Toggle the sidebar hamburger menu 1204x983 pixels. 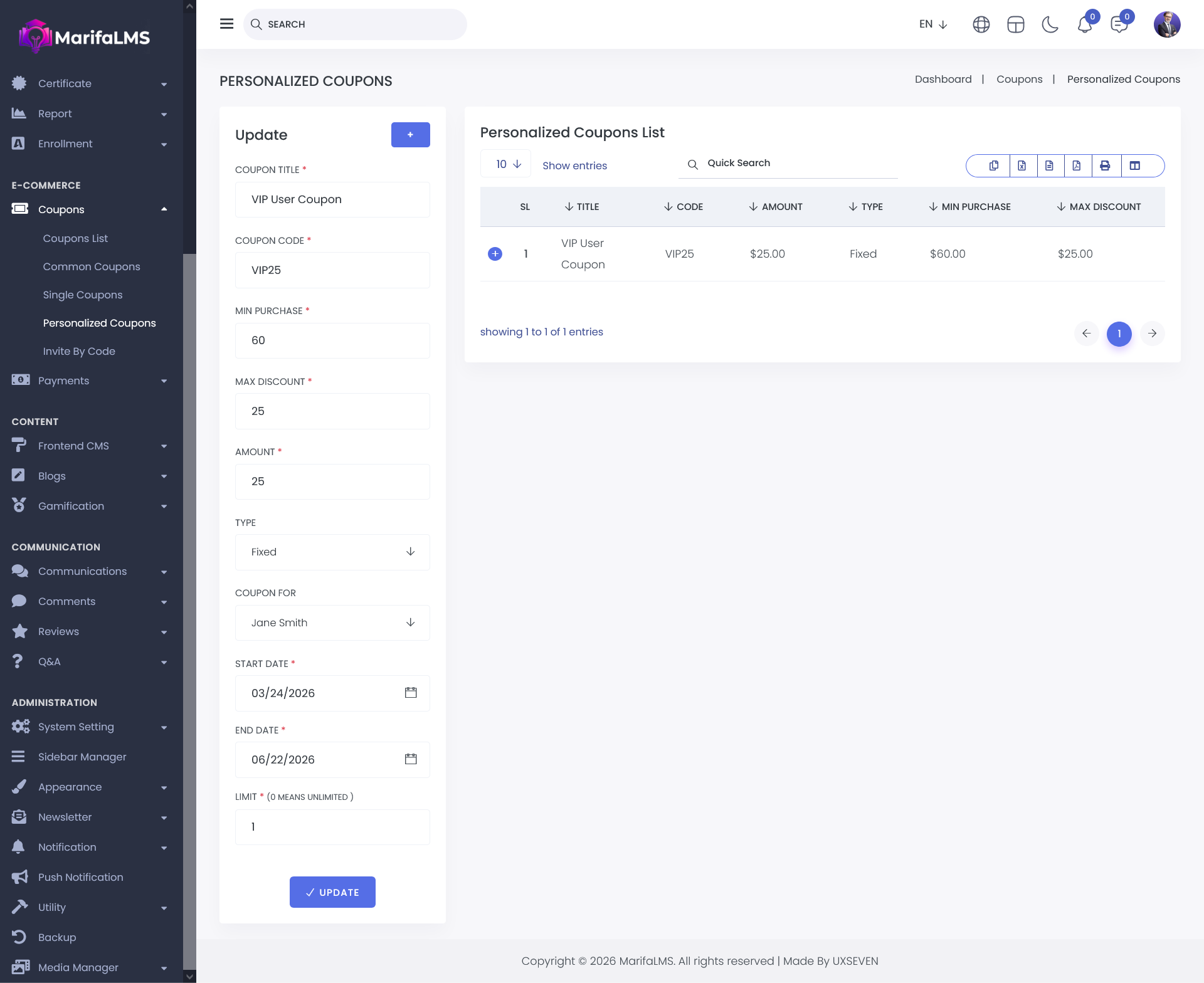pos(226,24)
